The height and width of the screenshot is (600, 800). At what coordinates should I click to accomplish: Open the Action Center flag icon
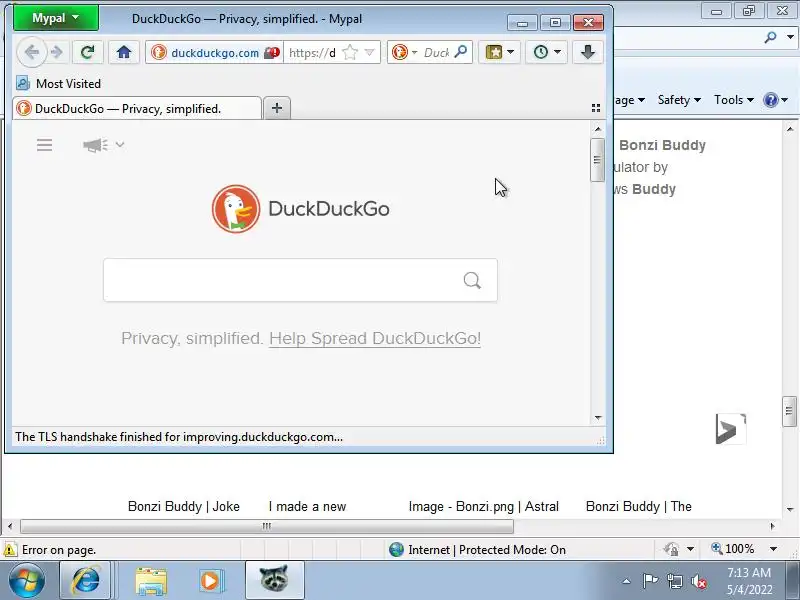650,581
